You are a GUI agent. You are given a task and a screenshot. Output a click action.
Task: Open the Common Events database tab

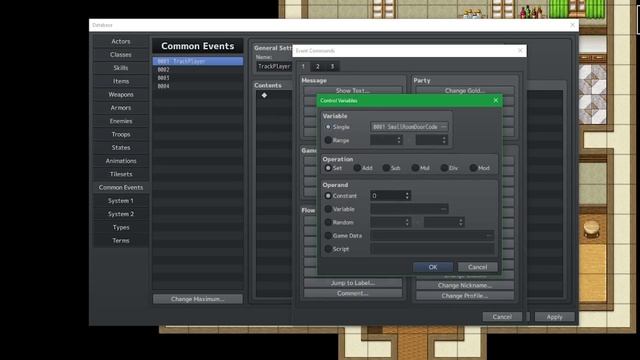[x=121, y=187]
